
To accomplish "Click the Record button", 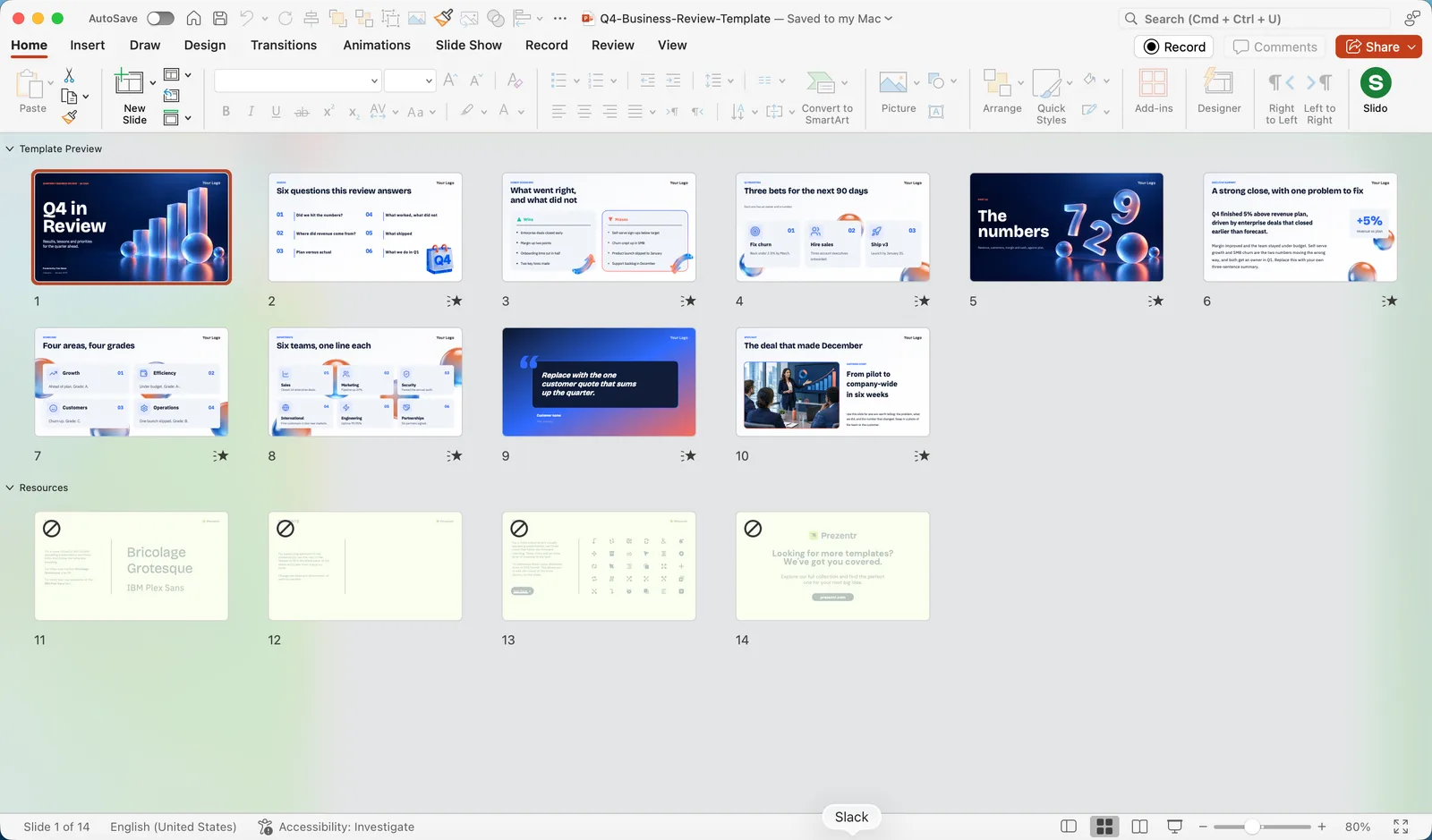I will coord(1174,47).
